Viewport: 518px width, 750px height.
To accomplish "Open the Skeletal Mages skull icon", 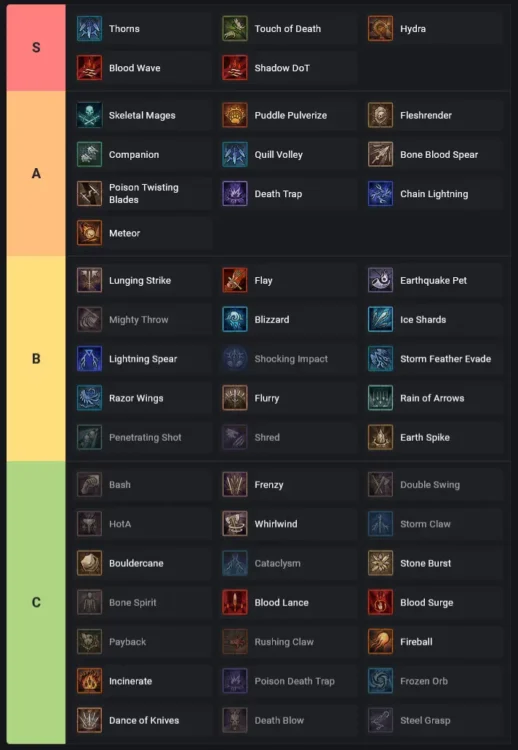I will 89,115.
